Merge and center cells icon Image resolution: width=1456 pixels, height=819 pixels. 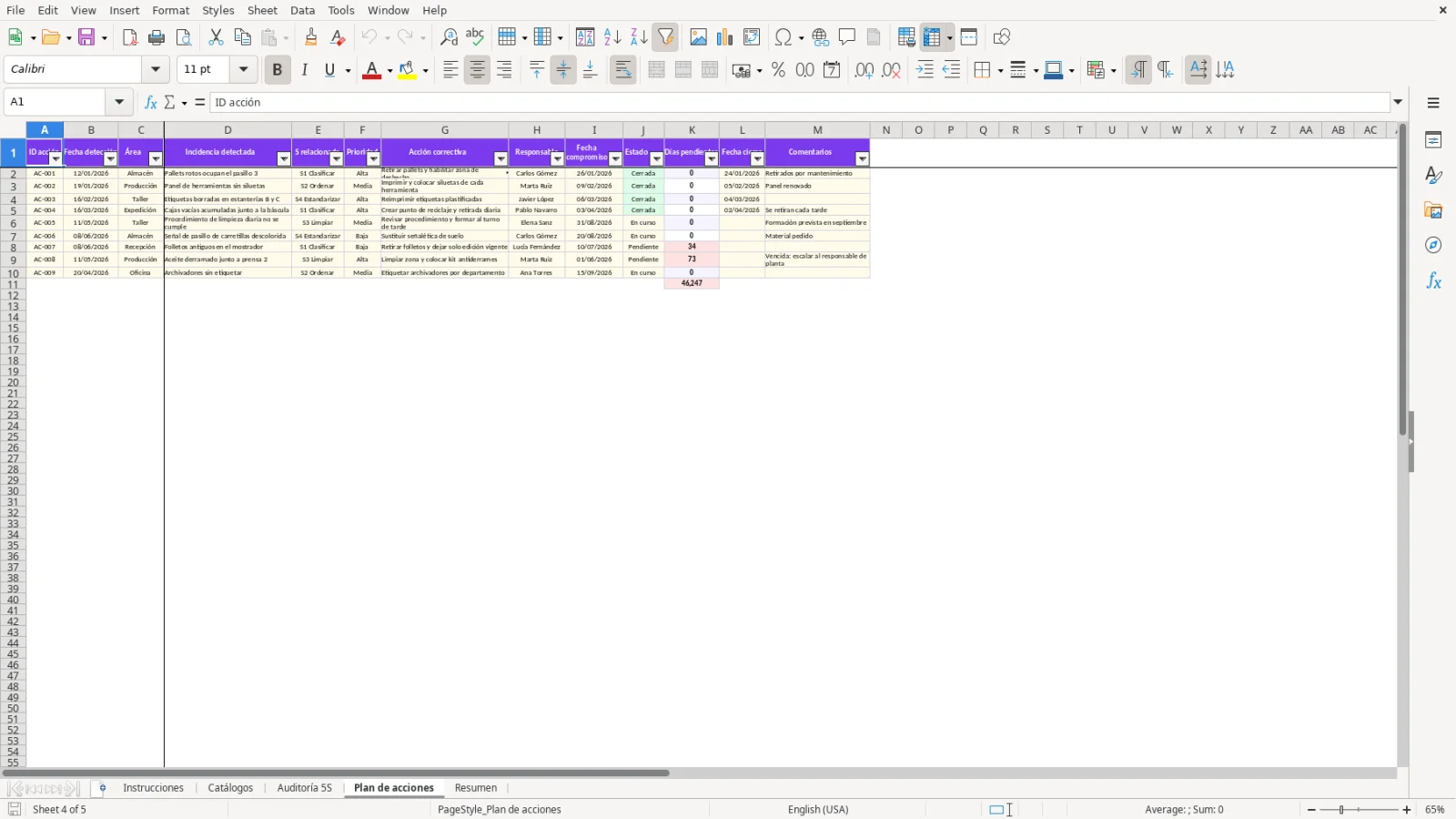[656, 70]
